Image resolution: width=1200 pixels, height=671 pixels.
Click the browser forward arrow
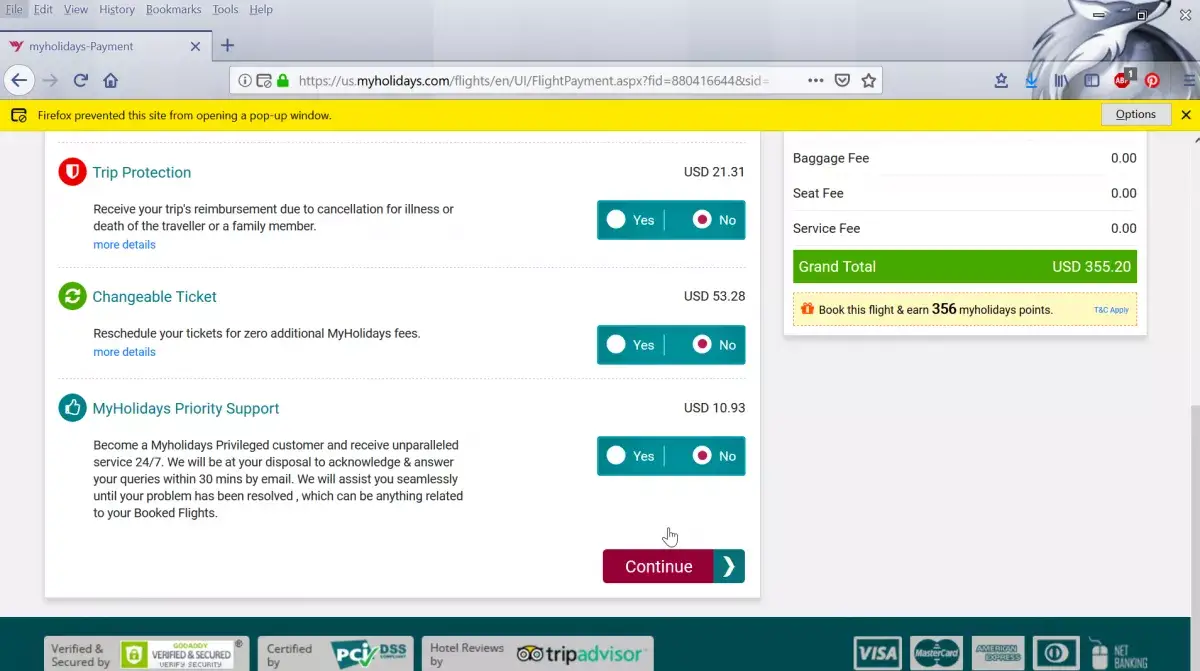click(50, 80)
